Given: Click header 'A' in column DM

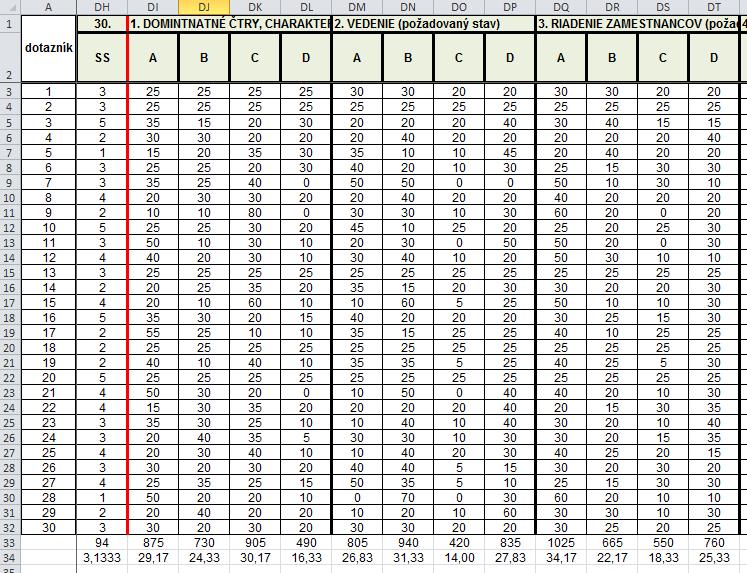Looking at the screenshot, I should 357,58.
